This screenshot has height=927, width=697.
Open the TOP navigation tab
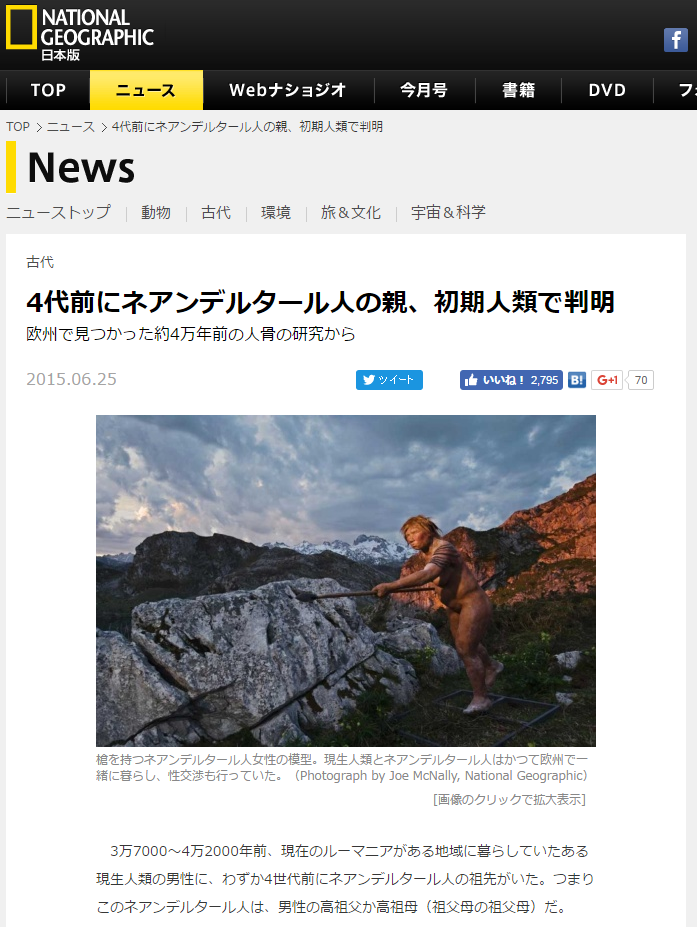tap(48, 90)
